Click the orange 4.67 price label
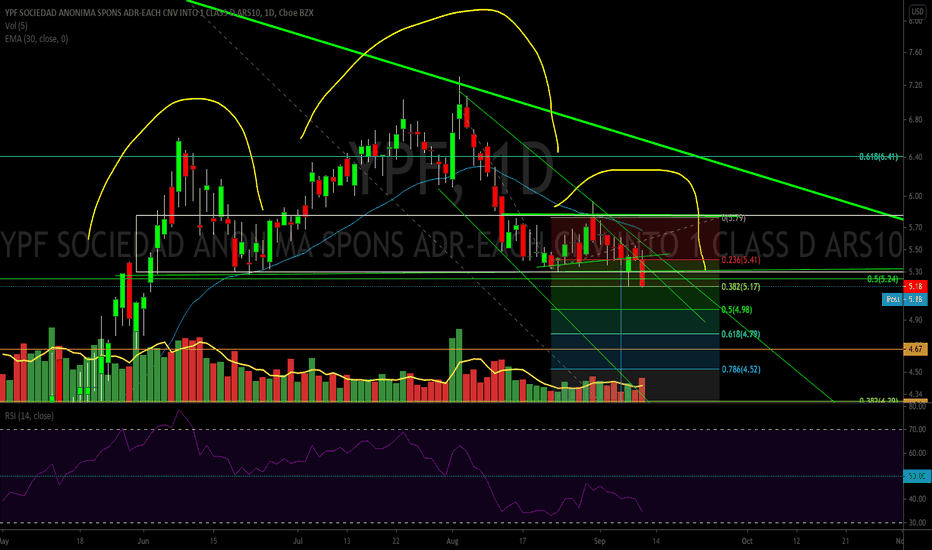Image resolution: width=932 pixels, height=550 pixels. [x=915, y=349]
